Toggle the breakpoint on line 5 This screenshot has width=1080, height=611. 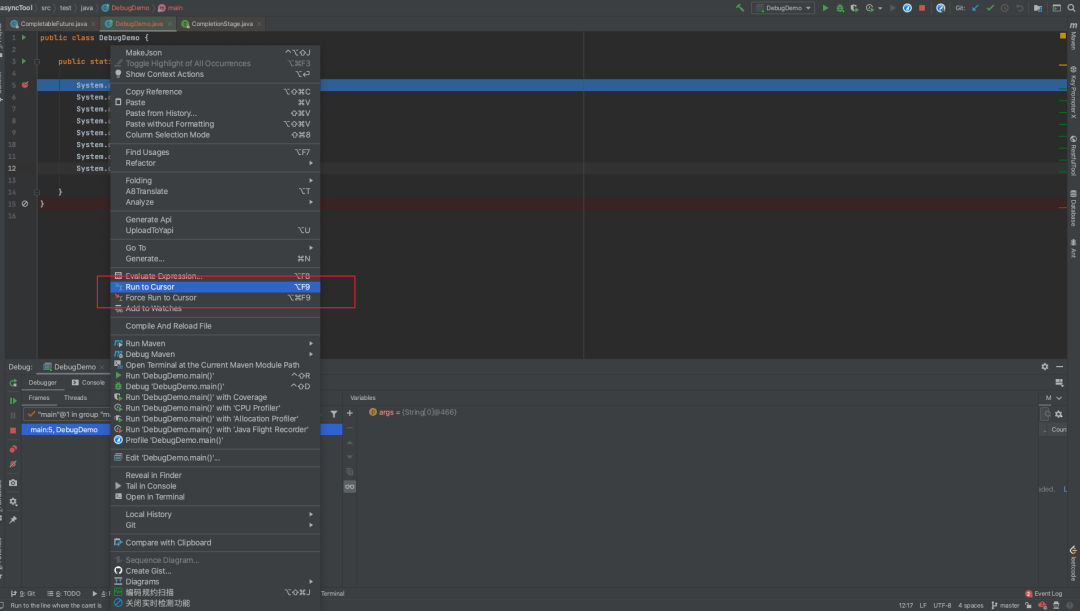pos(25,85)
